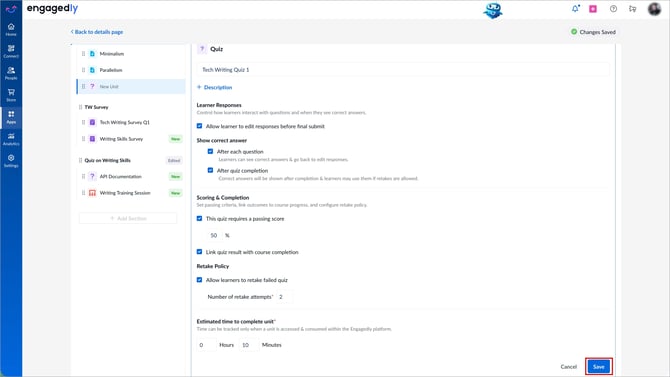Click the Hours input field
This screenshot has height=377, width=670.
207,345
